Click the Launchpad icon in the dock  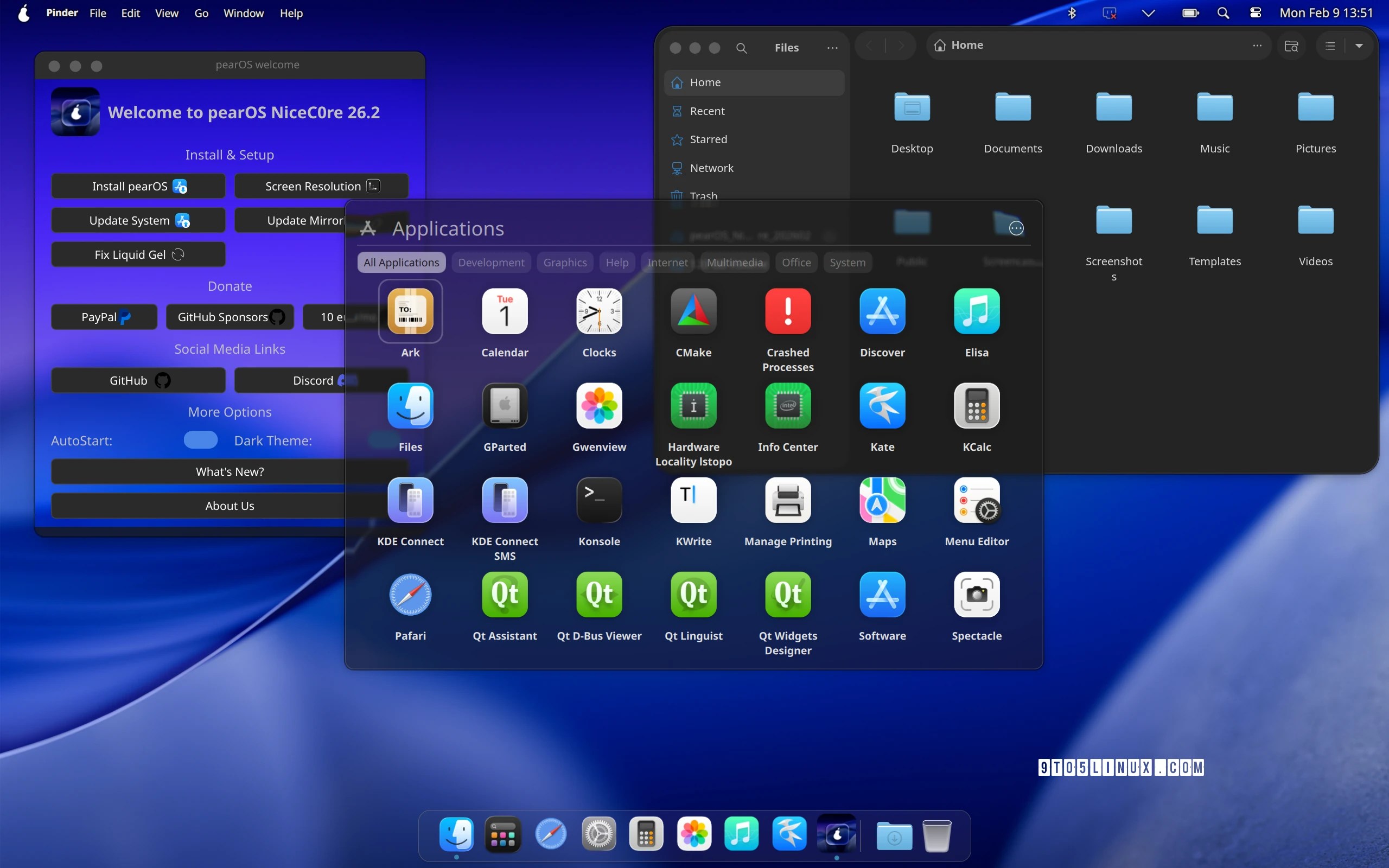(503, 834)
